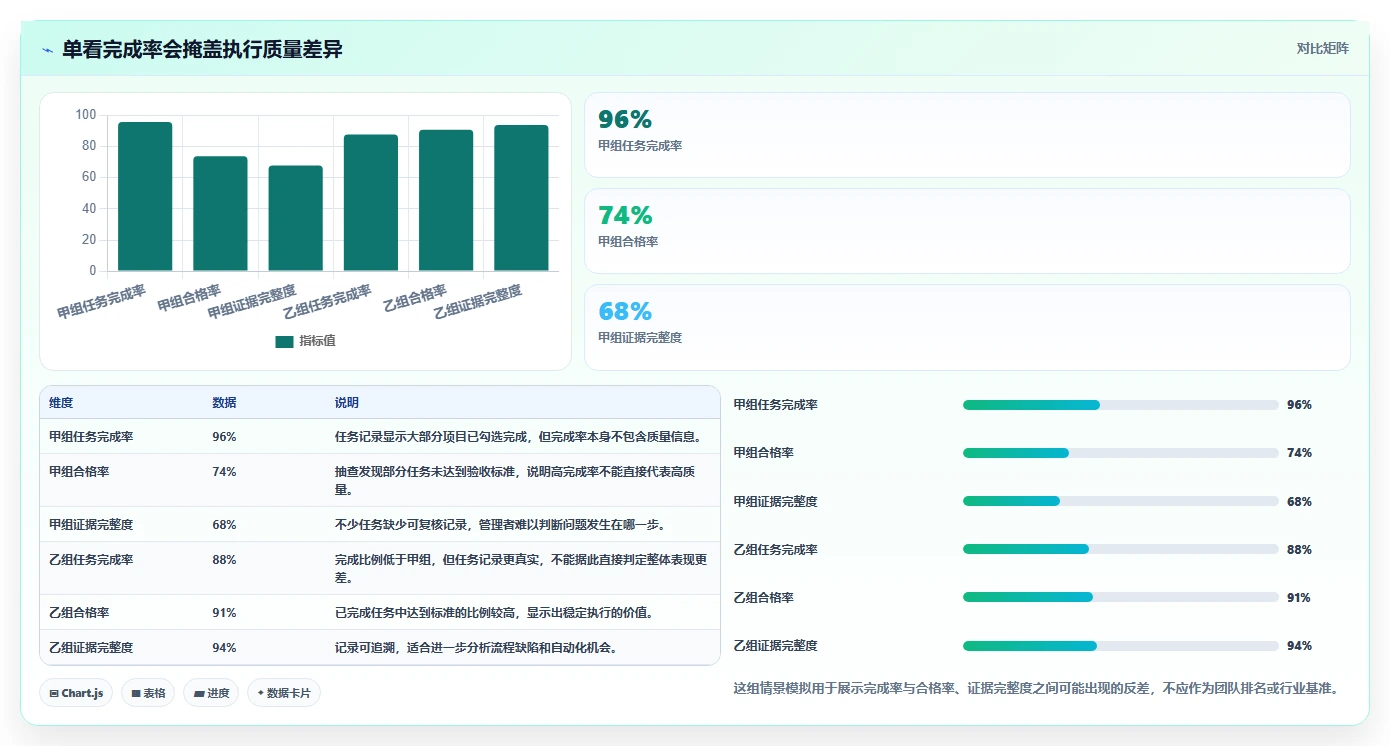Click the 维度 column header
The width and height of the screenshot is (1390, 746).
[x=61, y=403]
